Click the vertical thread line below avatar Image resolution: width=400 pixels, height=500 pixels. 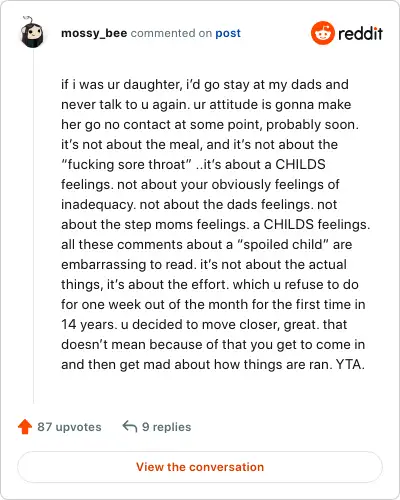tap(33, 226)
